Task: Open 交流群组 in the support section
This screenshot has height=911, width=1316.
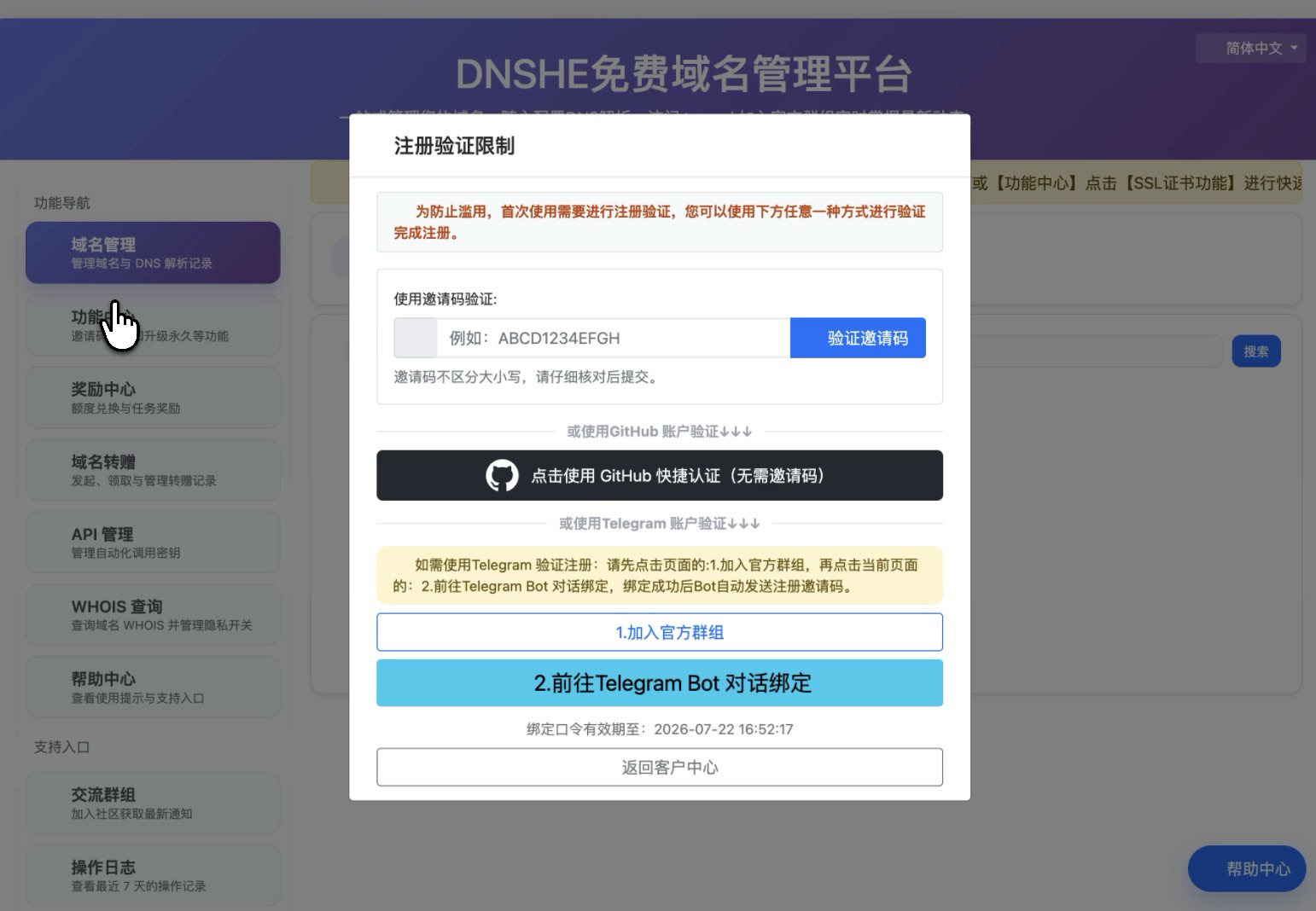Action: coord(153,803)
